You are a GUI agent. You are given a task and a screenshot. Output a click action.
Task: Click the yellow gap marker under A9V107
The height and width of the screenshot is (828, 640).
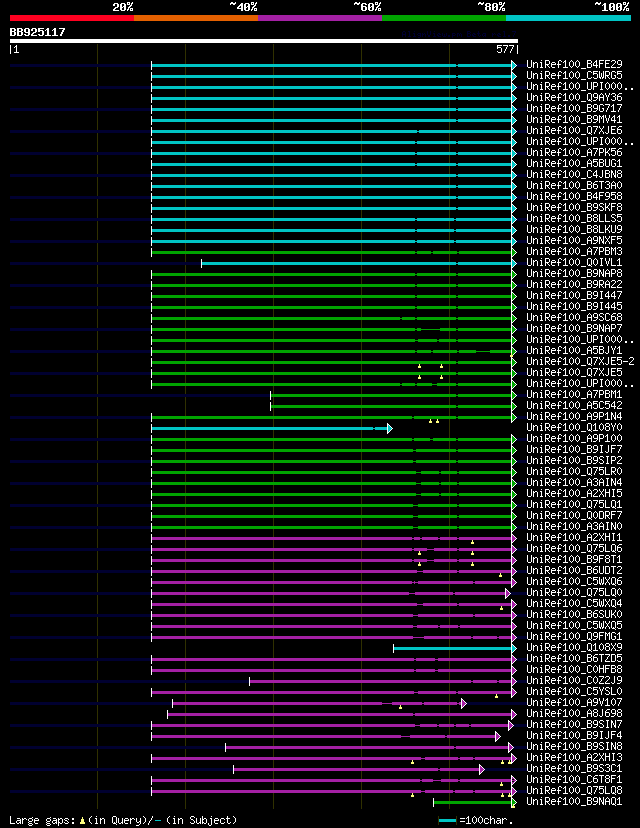[x=400, y=707]
